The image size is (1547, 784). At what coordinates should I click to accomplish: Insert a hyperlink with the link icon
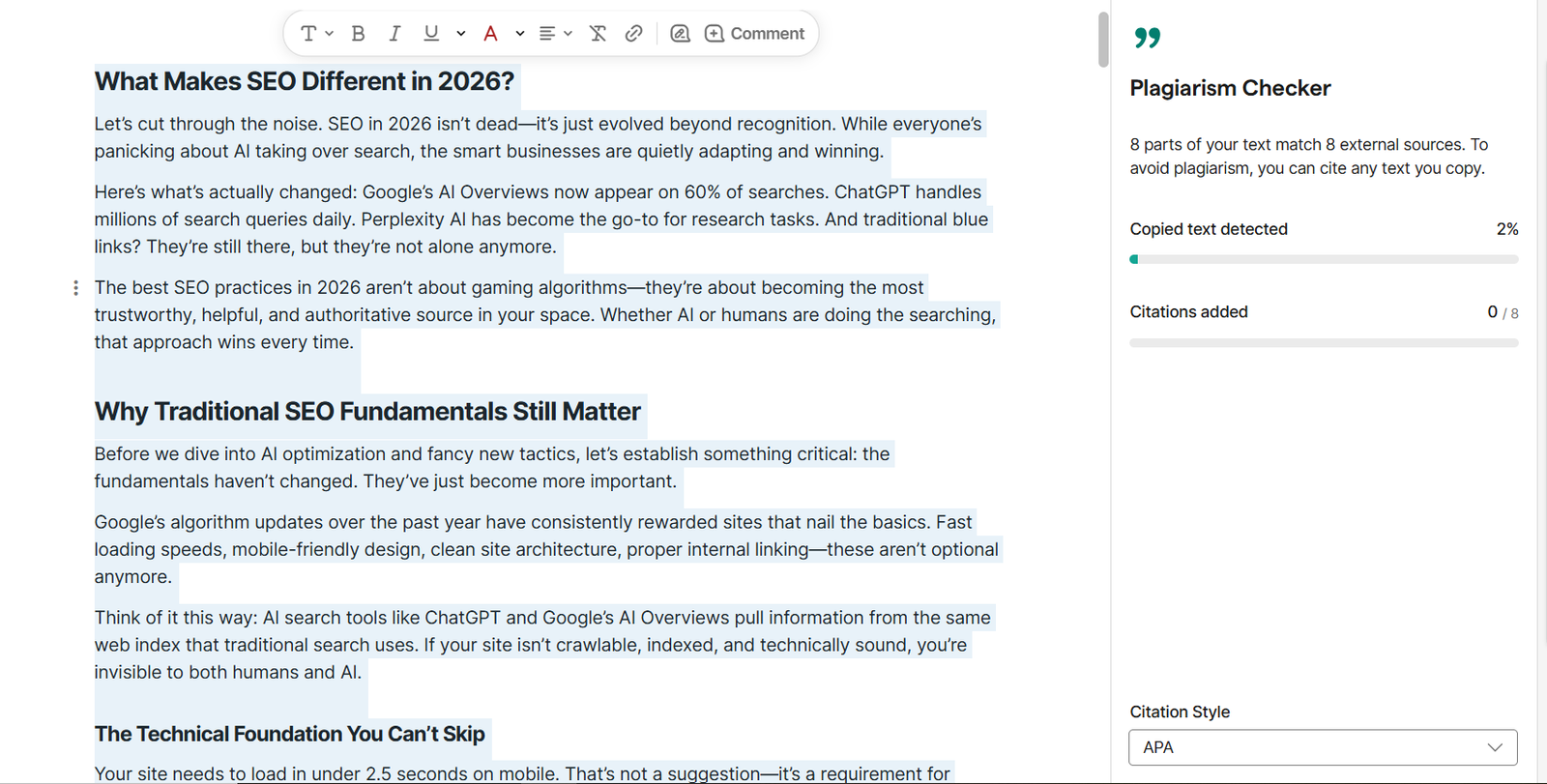[x=633, y=34]
